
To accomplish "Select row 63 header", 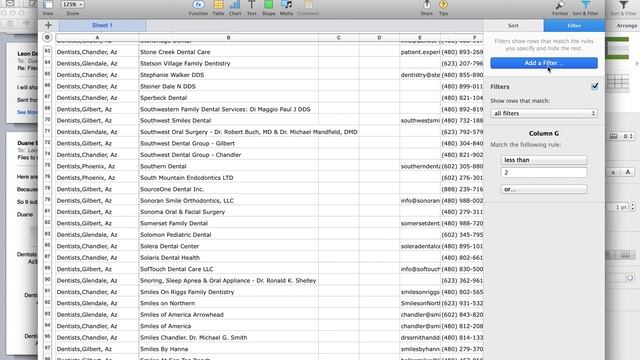I will (48, 51).
